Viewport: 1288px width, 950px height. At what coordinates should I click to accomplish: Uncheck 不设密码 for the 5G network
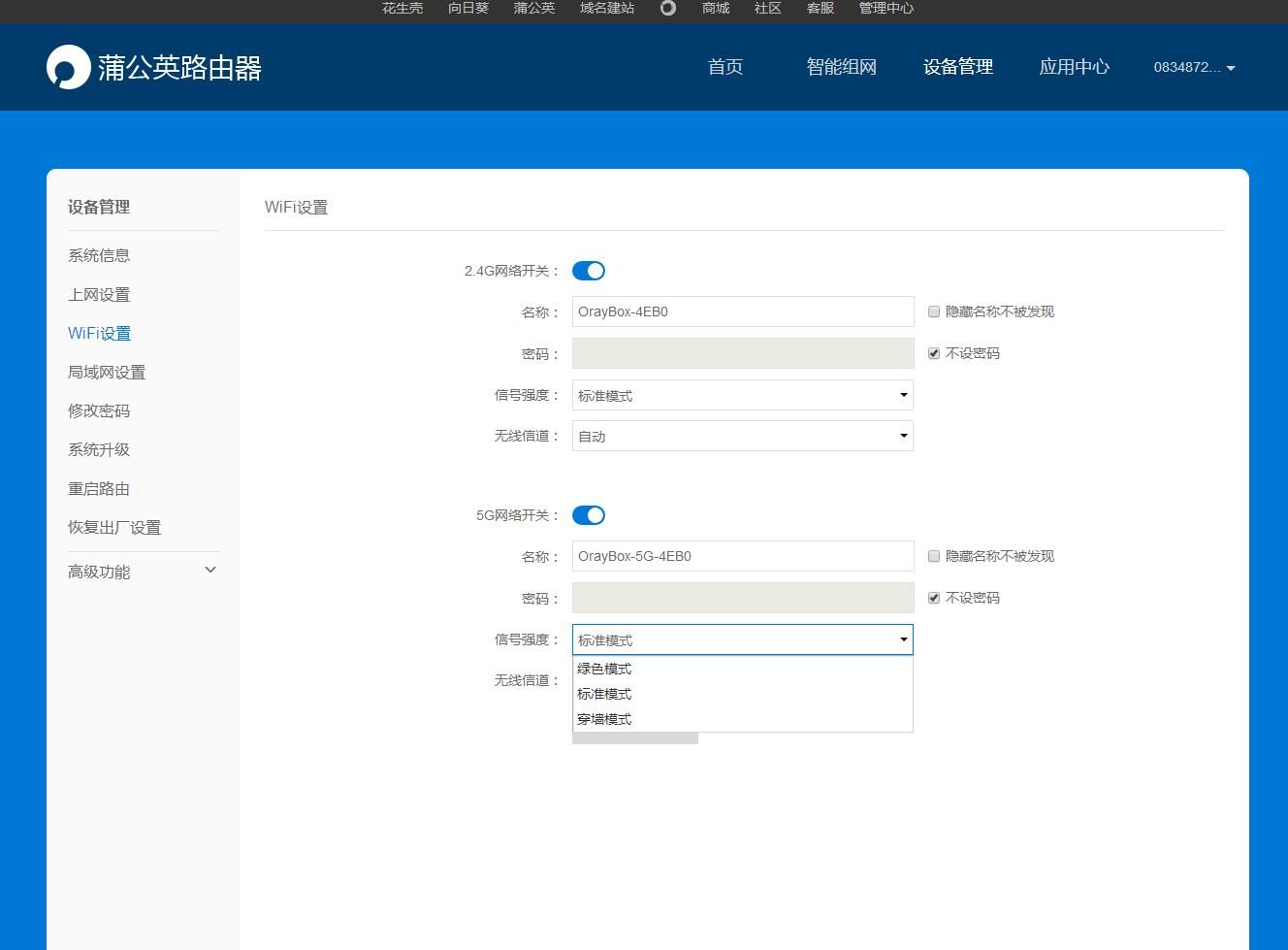934,598
